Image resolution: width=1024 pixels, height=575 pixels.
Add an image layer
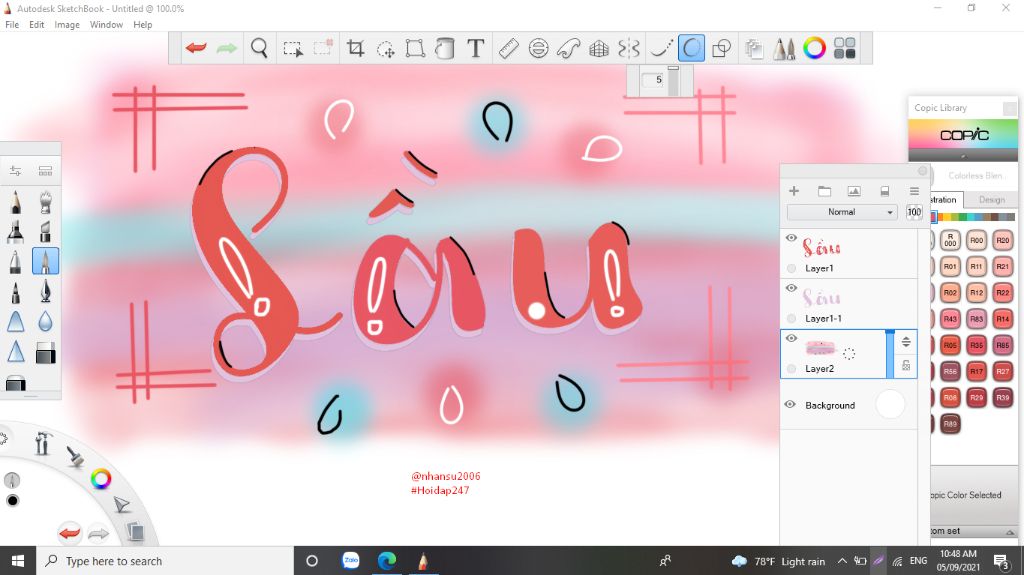pyautogui.click(x=854, y=191)
